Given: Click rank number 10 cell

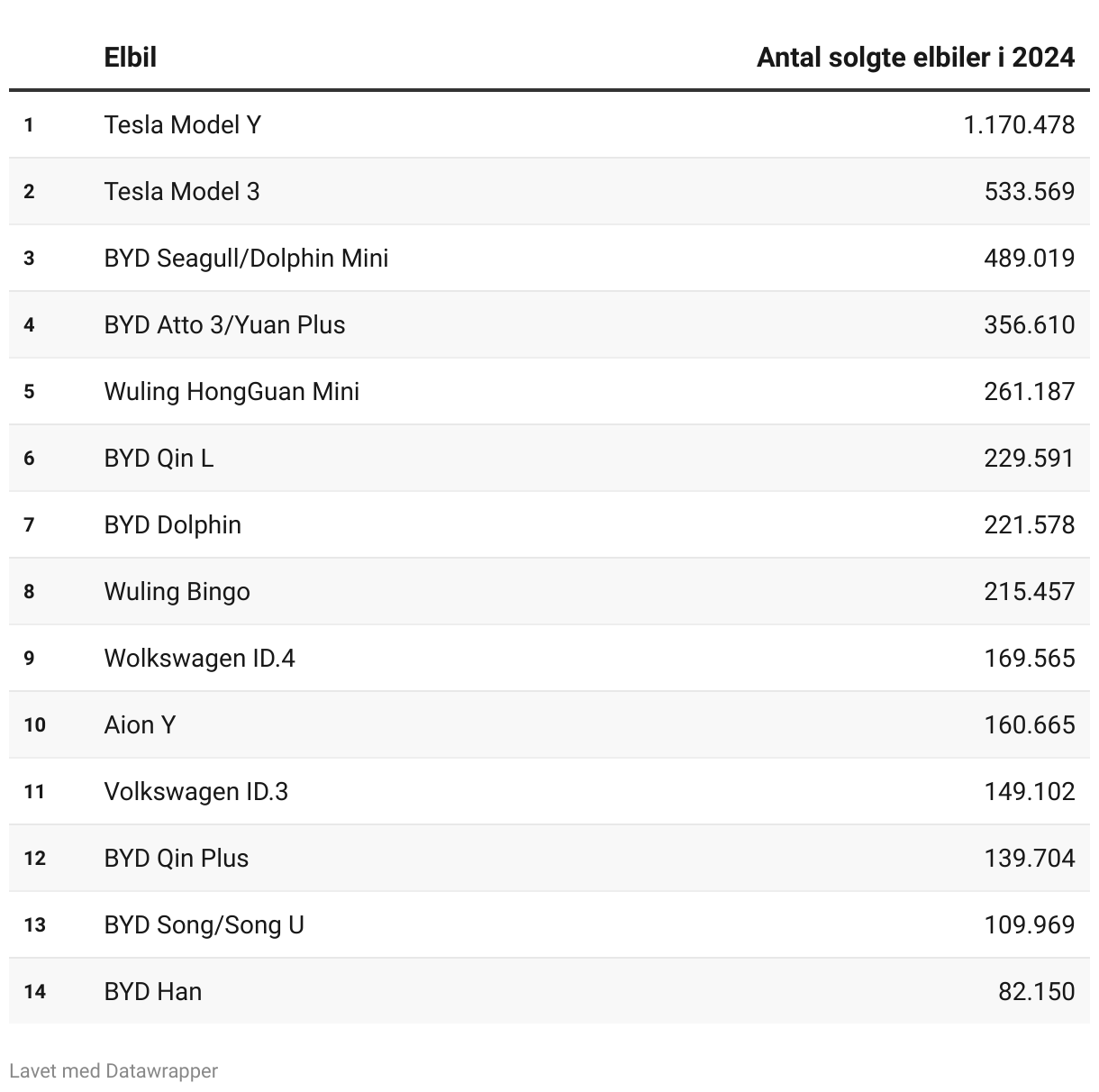Looking at the screenshot, I should [x=34, y=724].
